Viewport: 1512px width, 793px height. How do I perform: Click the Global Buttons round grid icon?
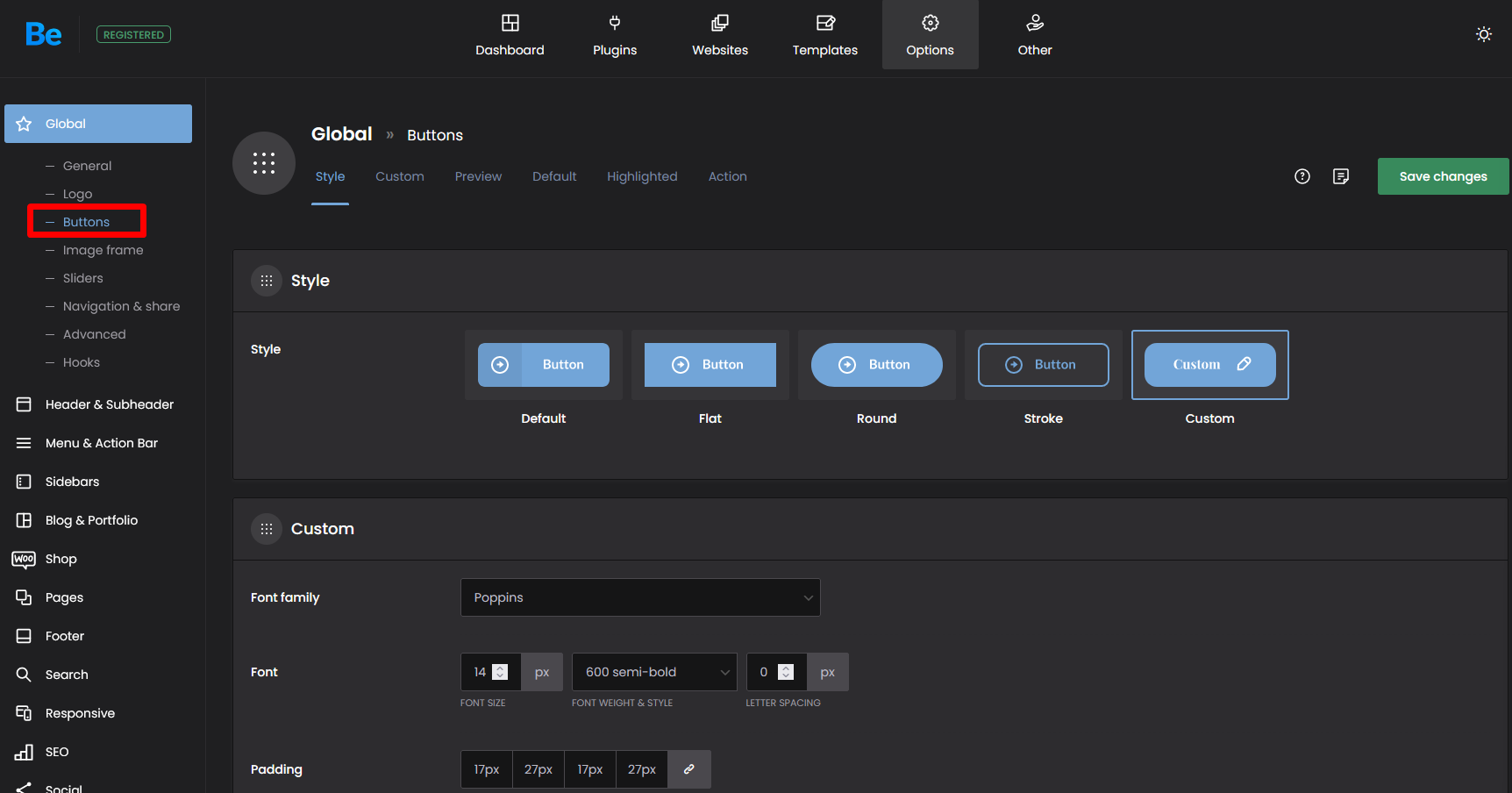click(x=264, y=163)
